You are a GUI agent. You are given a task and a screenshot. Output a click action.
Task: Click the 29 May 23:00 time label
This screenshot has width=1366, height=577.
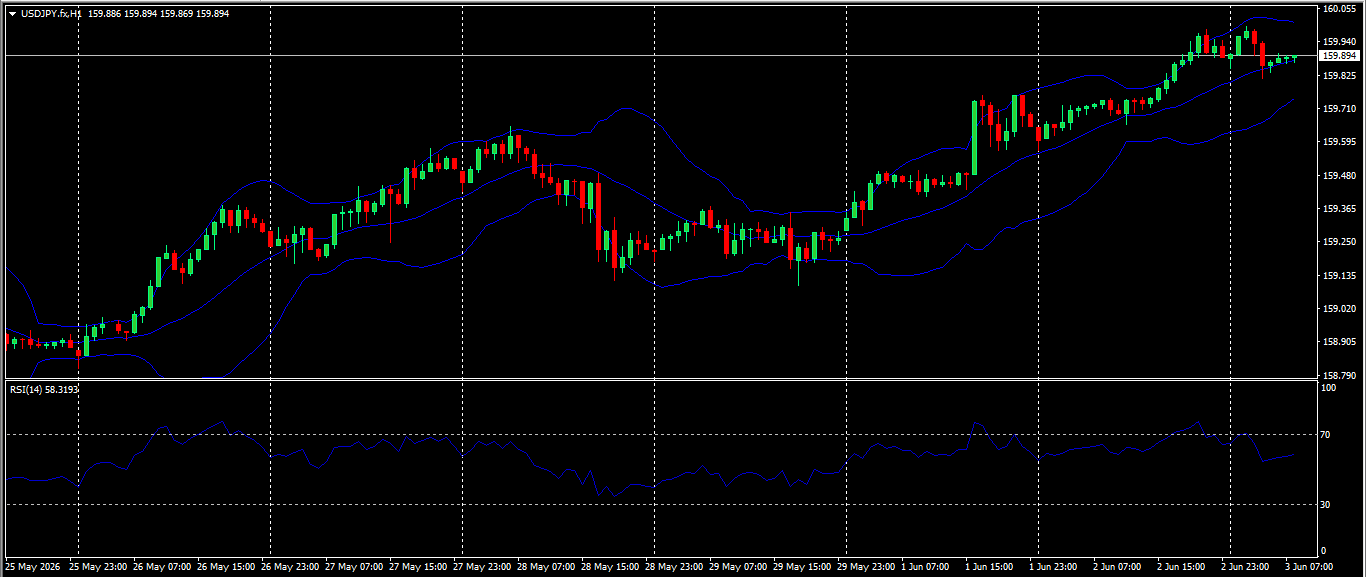click(x=866, y=566)
